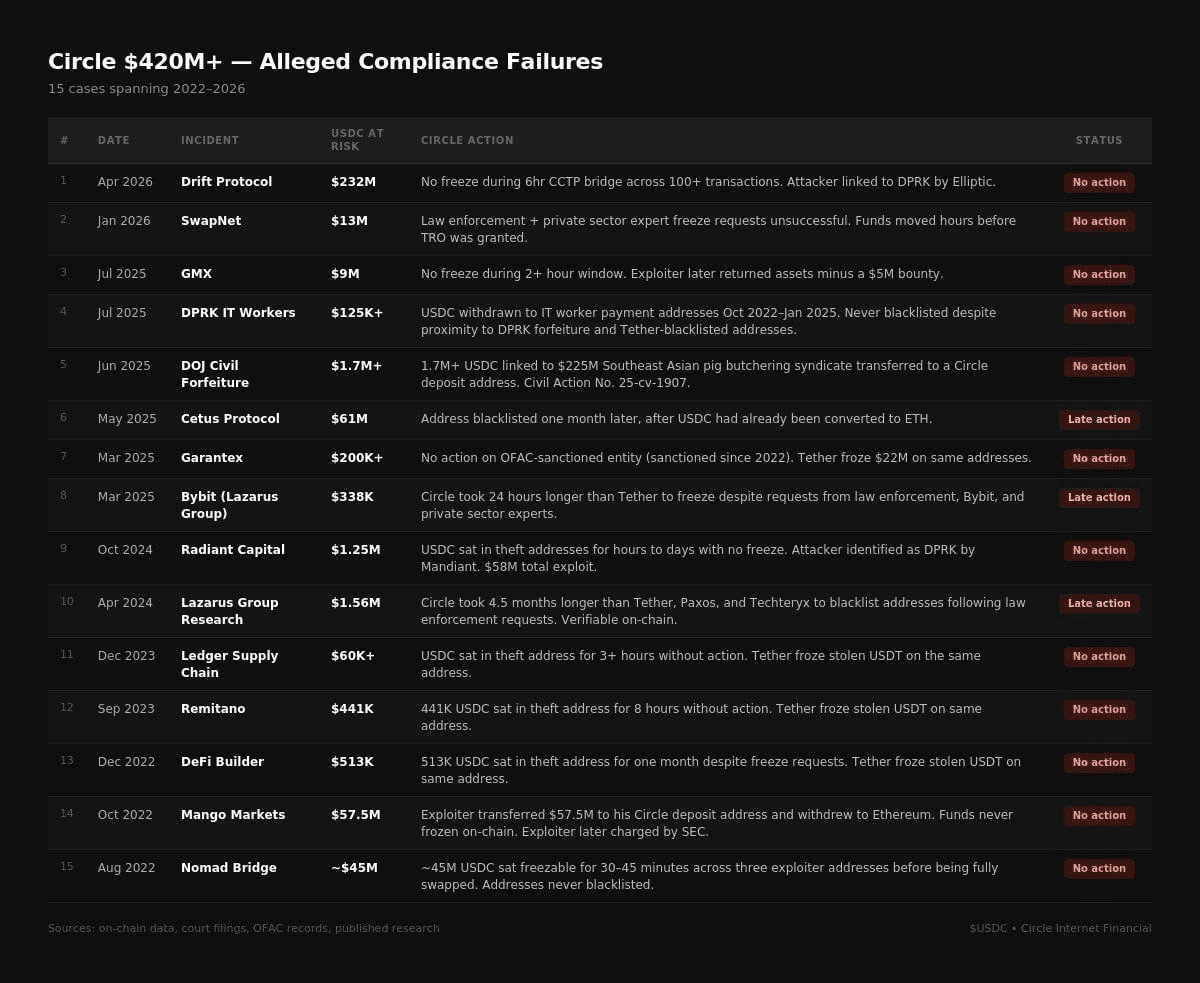Click the Status column header
The height and width of the screenshot is (983, 1200).
[x=1098, y=141]
